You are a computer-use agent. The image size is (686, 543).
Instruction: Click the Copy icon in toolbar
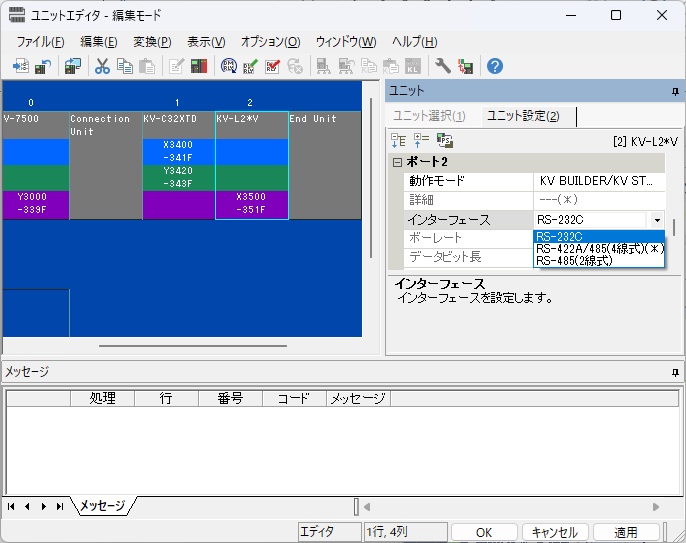[x=124, y=66]
